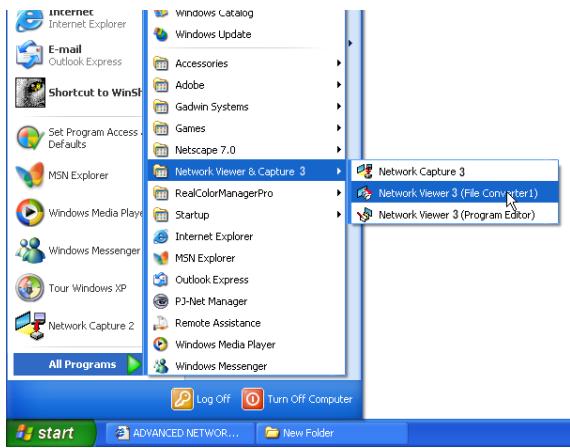Click the Log Off key icon
The height and width of the screenshot is (448, 570).
click(x=182, y=399)
